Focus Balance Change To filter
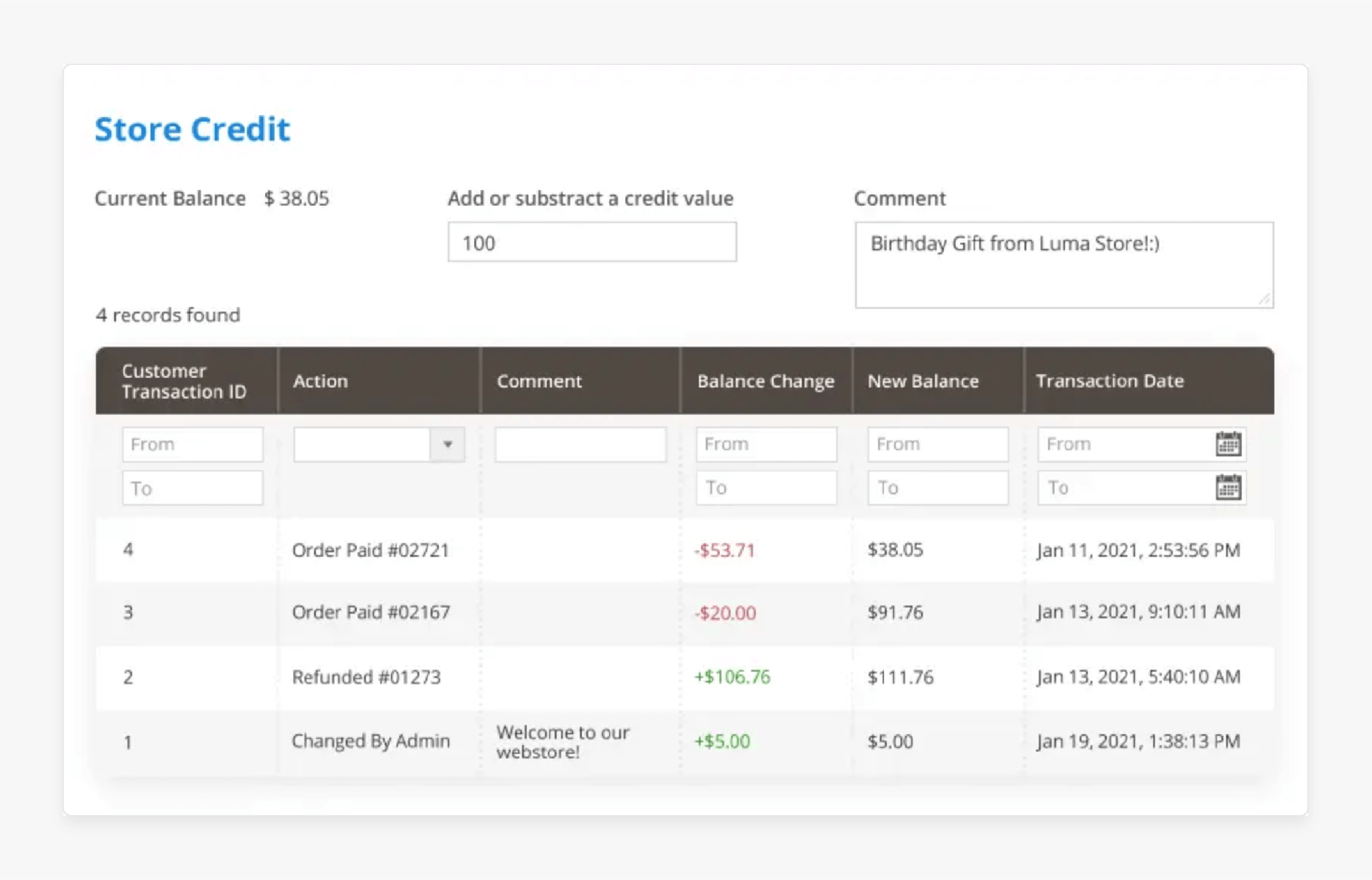 coord(766,487)
